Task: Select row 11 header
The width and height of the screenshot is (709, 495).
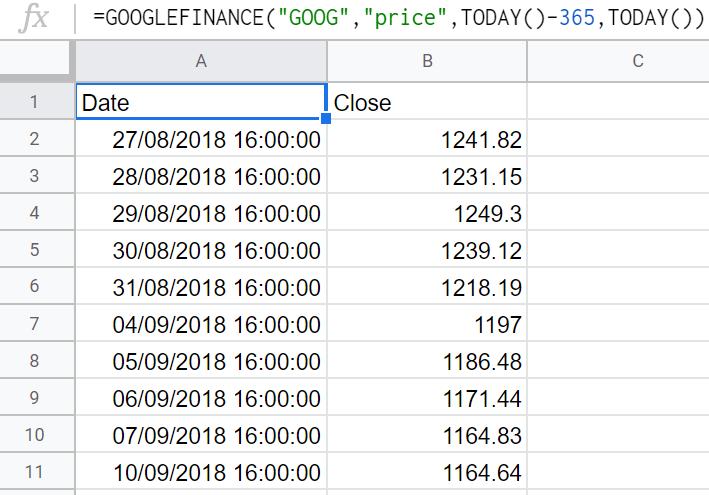Action: click(35, 472)
